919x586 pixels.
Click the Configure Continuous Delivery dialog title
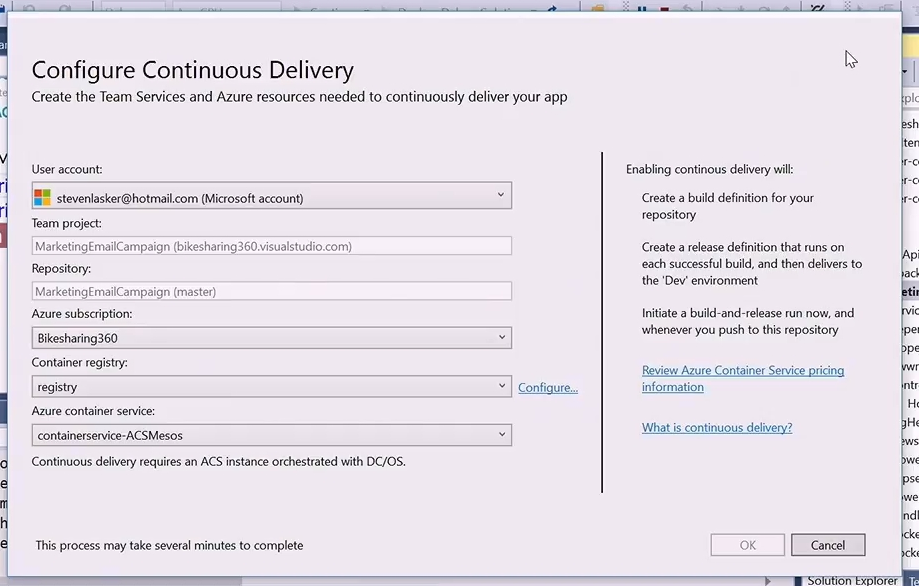(193, 70)
